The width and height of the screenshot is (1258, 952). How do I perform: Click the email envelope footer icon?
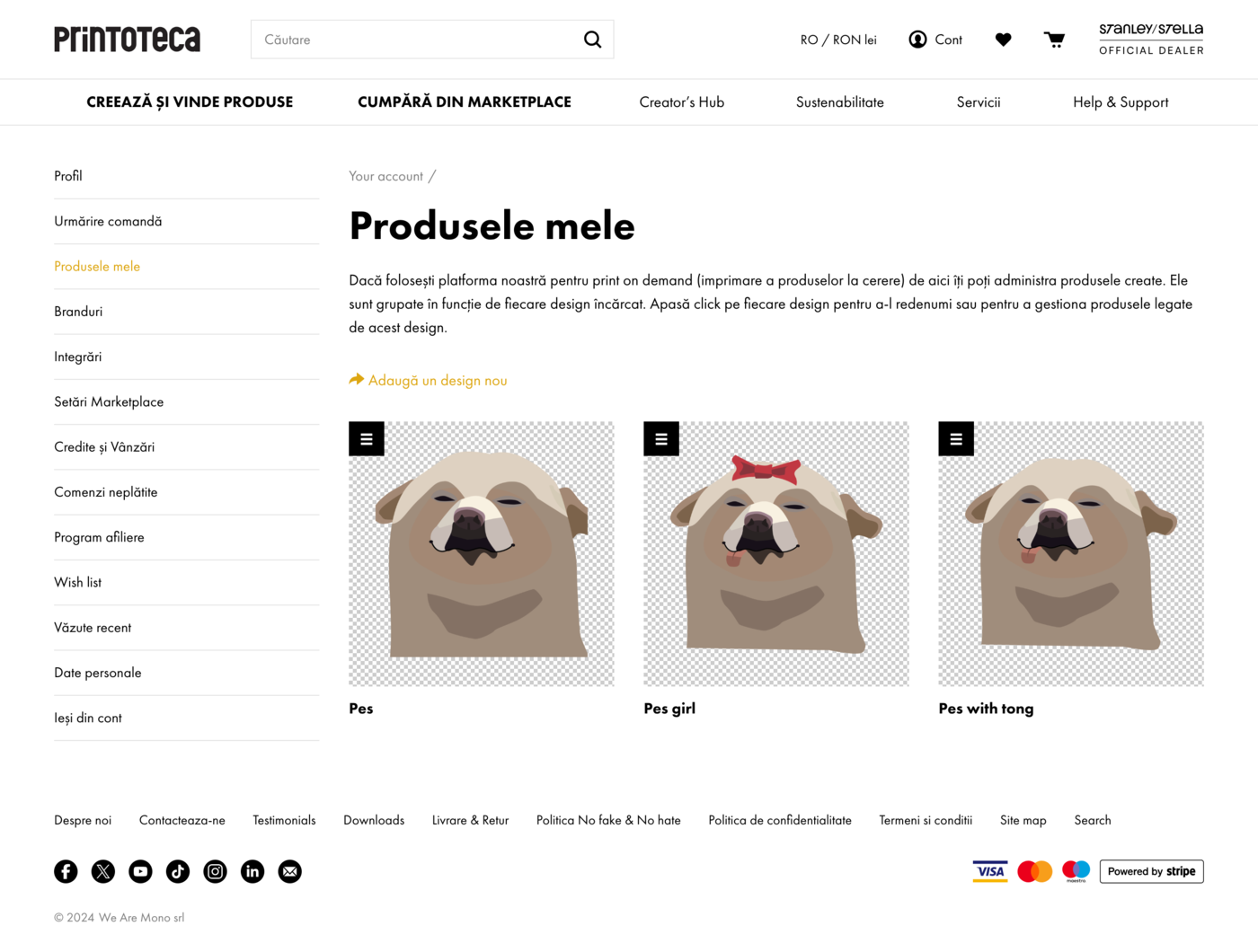click(x=290, y=871)
